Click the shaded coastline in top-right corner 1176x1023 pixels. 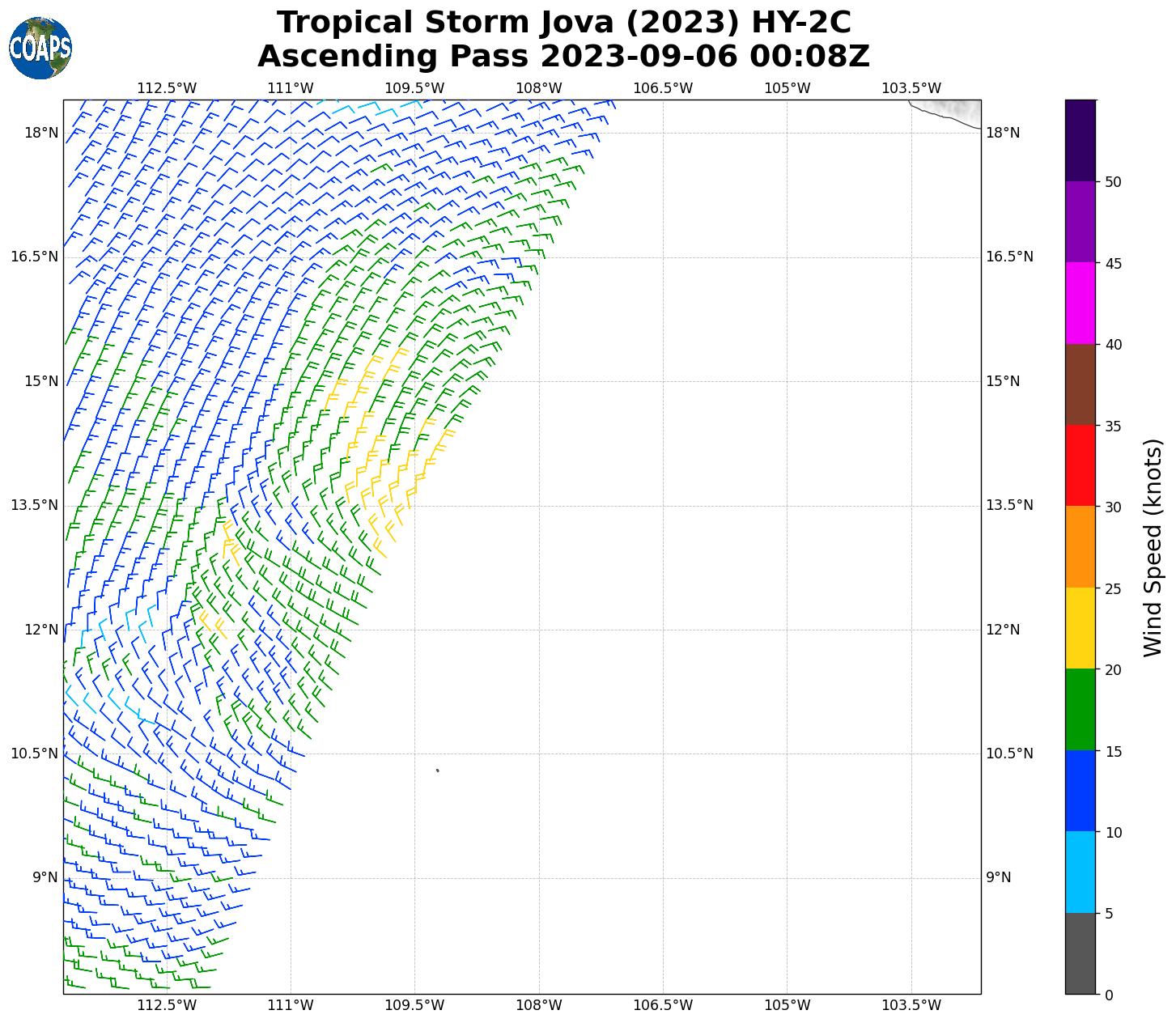click(x=951, y=109)
